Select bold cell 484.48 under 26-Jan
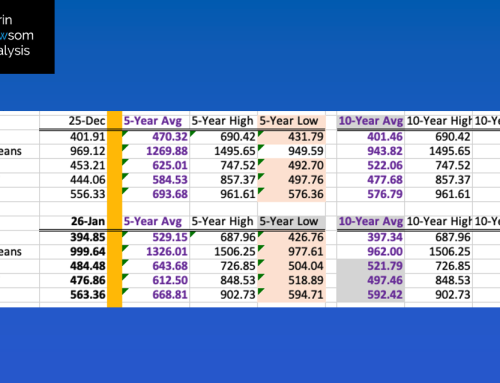The image size is (500, 383). tap(73, 266)
